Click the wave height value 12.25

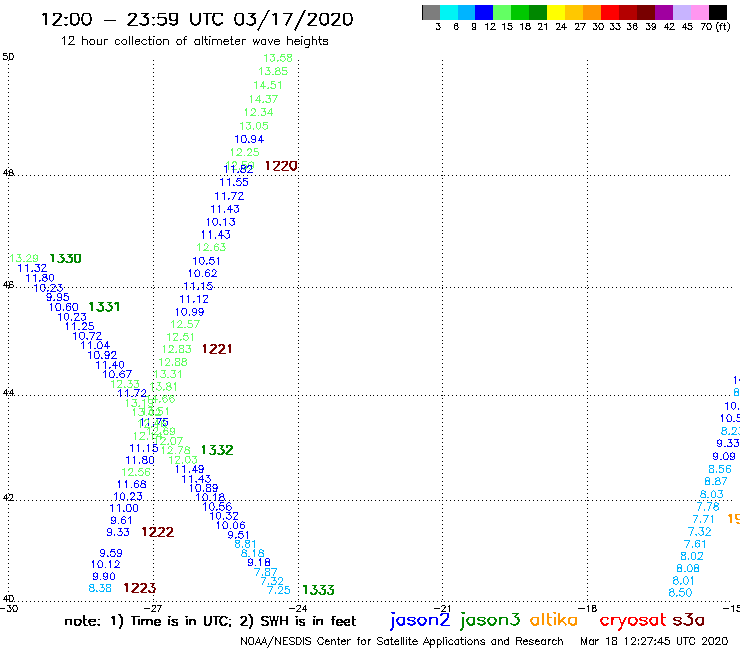244,152
